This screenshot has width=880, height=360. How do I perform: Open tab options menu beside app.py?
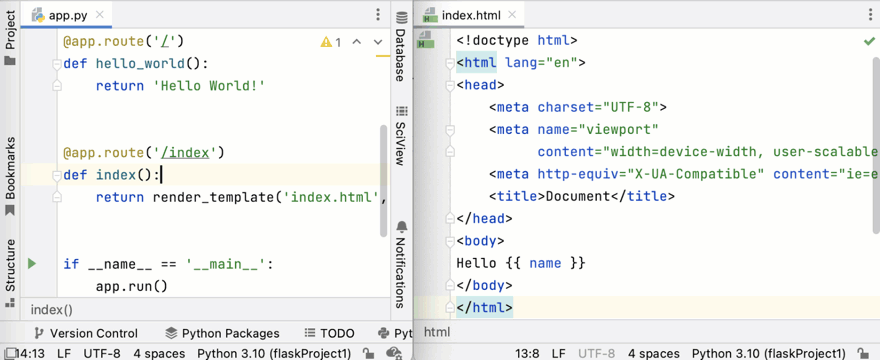378,15
